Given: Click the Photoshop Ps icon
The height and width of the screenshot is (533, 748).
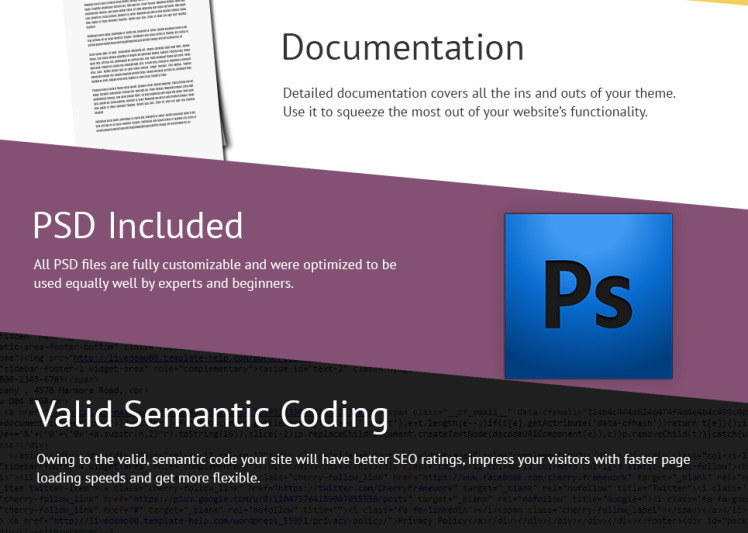Looking at the screenshot, I should pos(589,296).
